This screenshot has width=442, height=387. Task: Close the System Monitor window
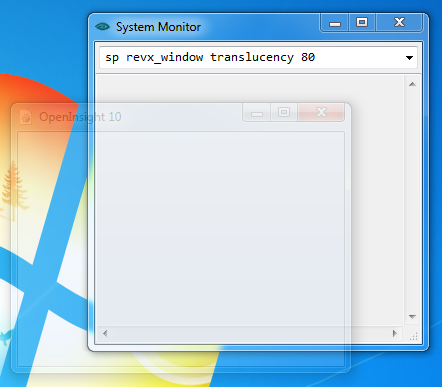[399, 23]
